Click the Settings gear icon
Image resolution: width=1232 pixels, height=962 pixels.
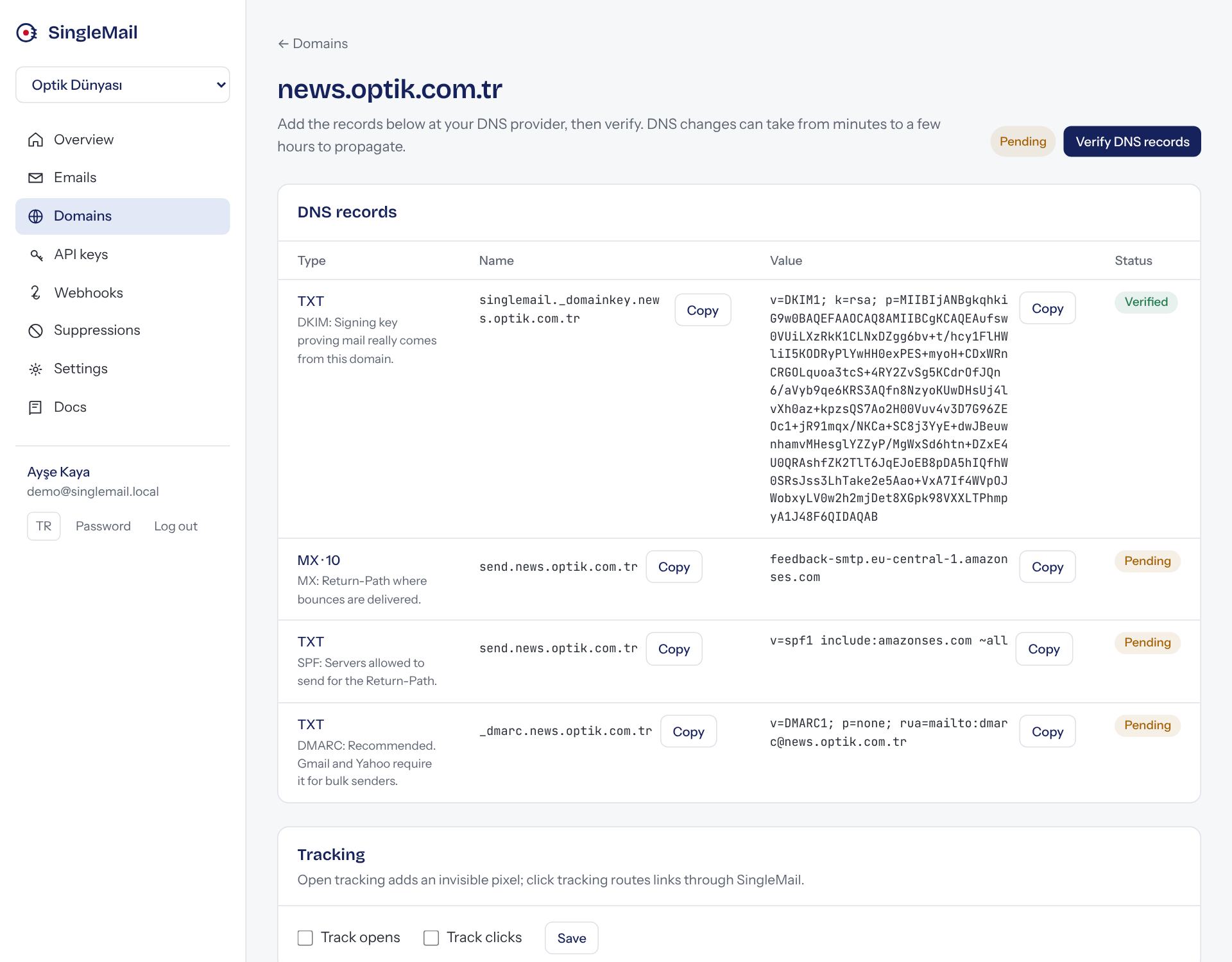36,369
